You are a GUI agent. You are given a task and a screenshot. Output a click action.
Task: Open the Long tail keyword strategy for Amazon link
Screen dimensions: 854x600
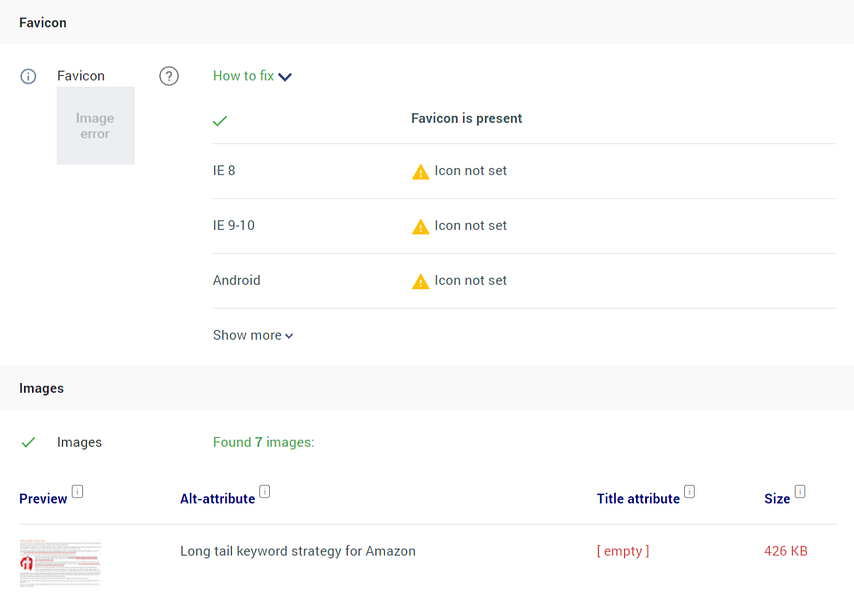pyautogui.click(x=298, y=551)
